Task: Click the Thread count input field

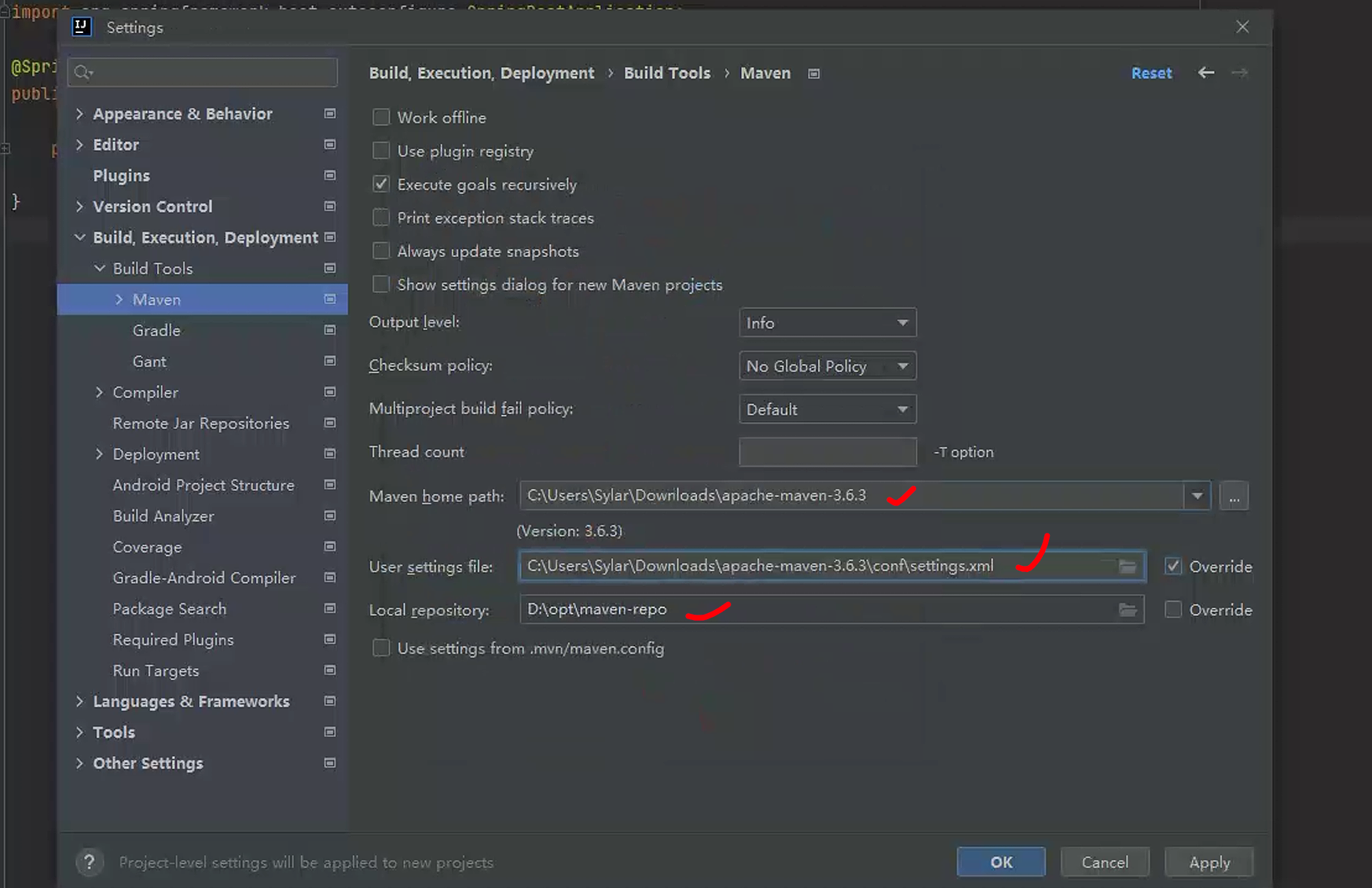Action: pyautogui.click(x=827, y=452)
